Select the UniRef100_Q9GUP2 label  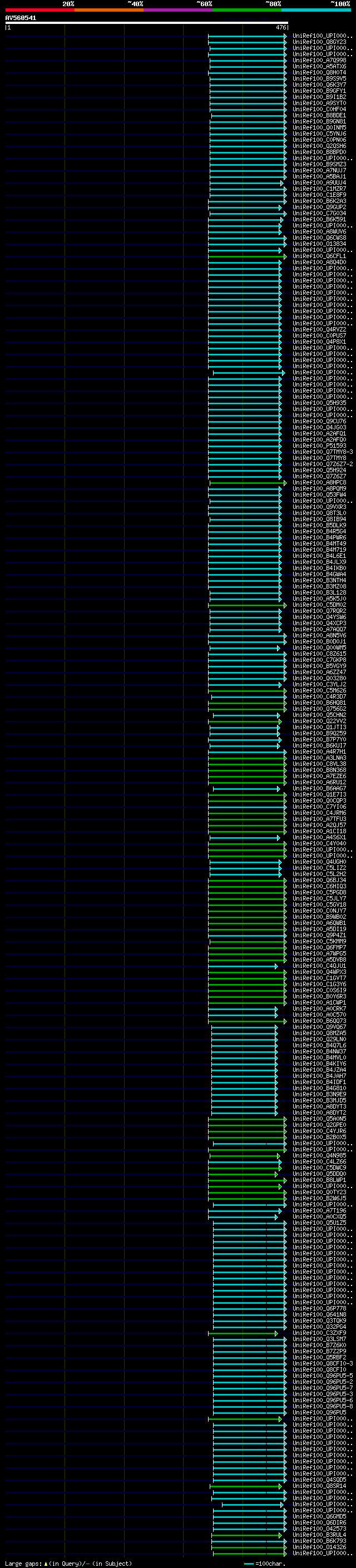tap(319, 207)
